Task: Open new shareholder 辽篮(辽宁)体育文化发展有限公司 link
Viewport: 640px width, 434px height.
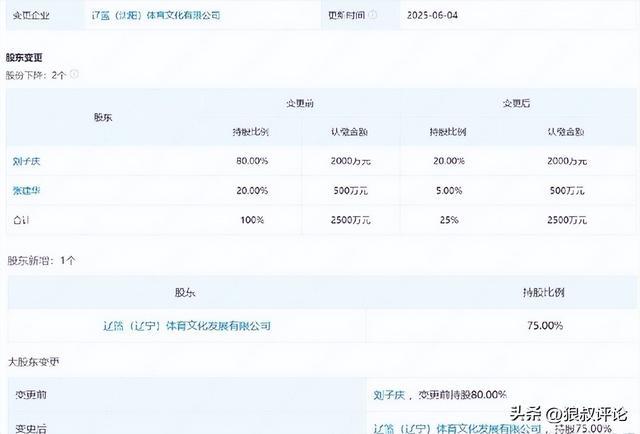Action: [x=187, y=325]
